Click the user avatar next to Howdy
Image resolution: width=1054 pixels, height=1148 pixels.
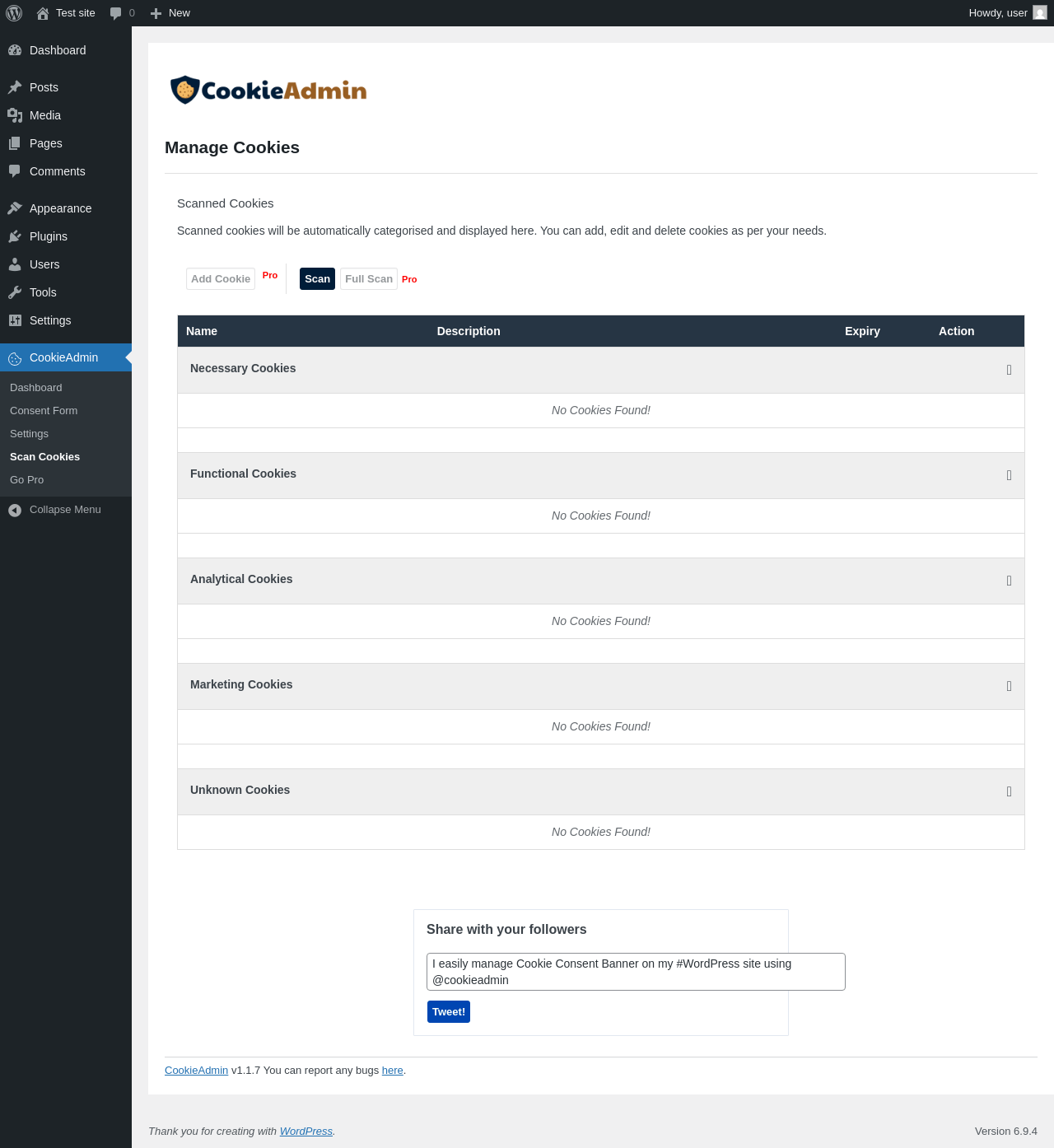[1040, 13]
